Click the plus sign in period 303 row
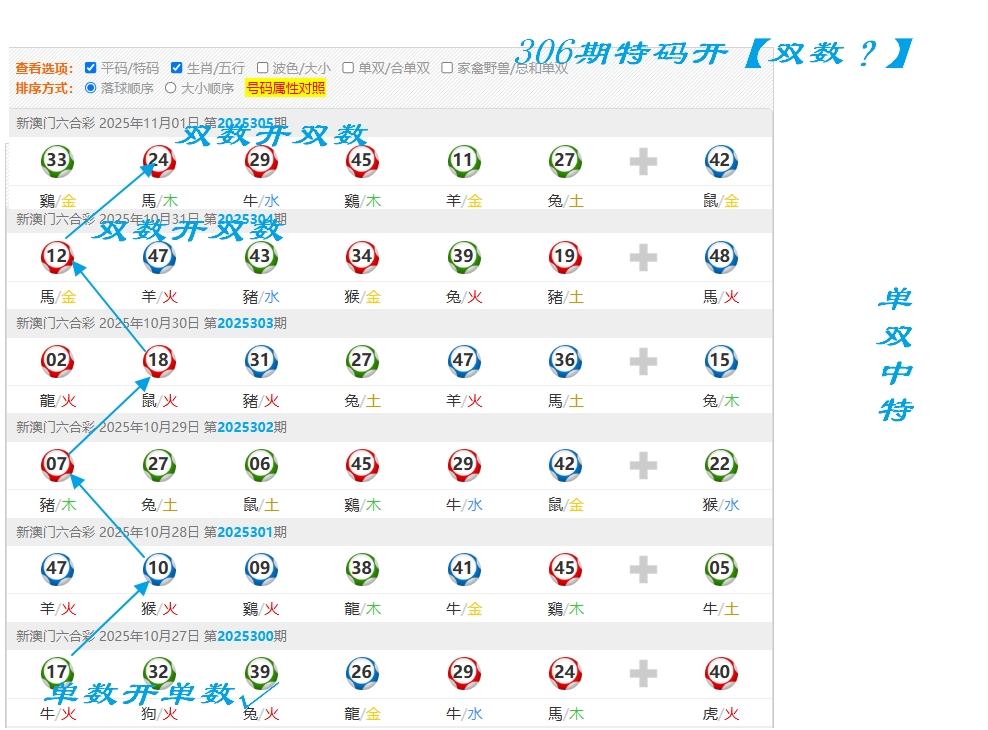This screenshot has height=730, width=988. [x=643, y=361]
